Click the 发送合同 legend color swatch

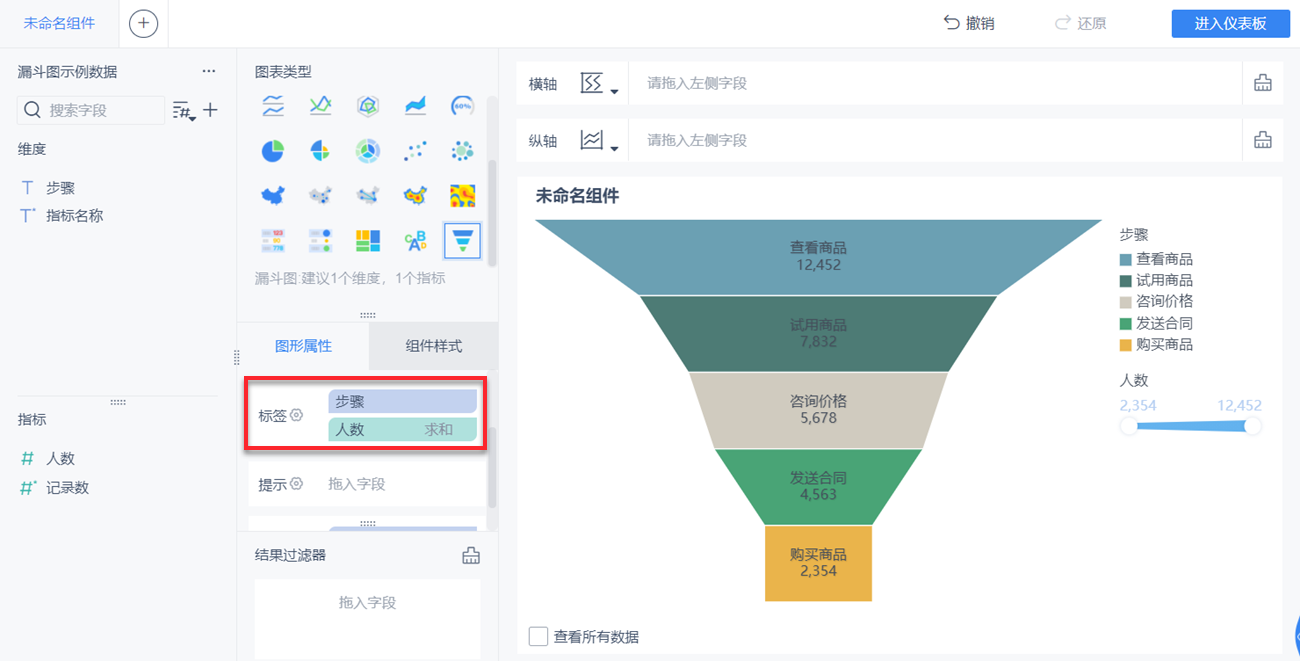click(x=1125, y=324)
